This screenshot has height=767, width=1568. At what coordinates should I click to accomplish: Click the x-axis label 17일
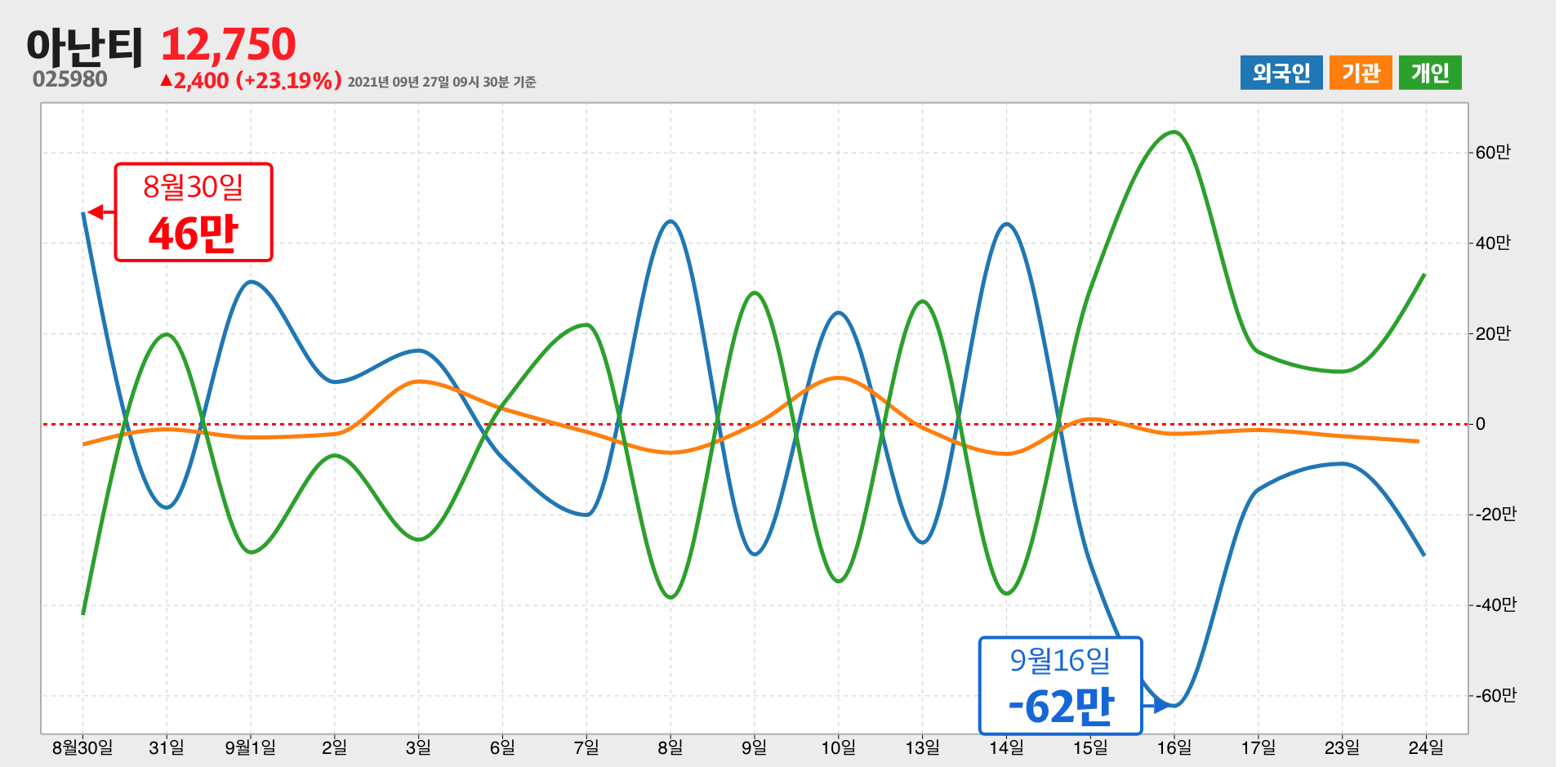click(x=1258, y=747)
